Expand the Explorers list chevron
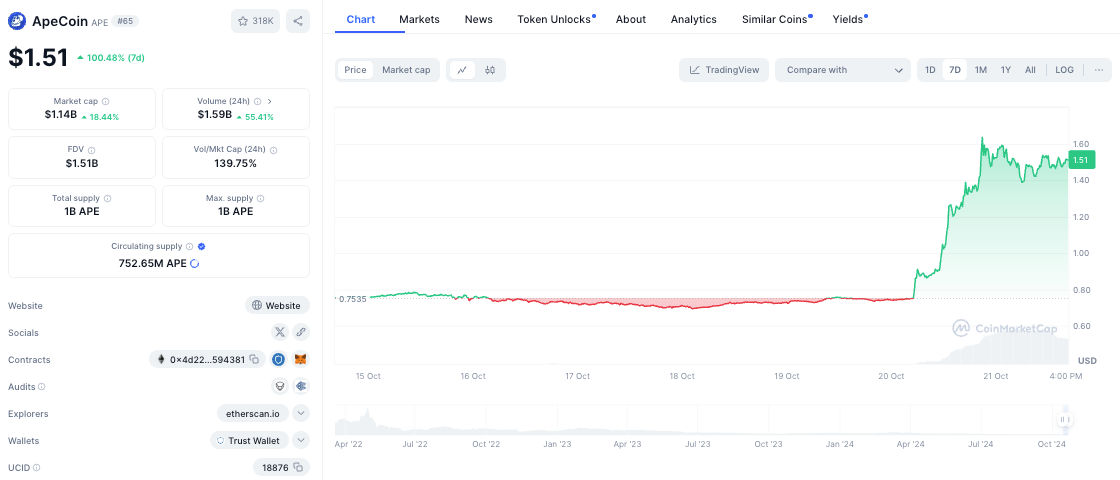Image resolution: width=1120 pixels, height=480 pixels. (x=301, y=413)
